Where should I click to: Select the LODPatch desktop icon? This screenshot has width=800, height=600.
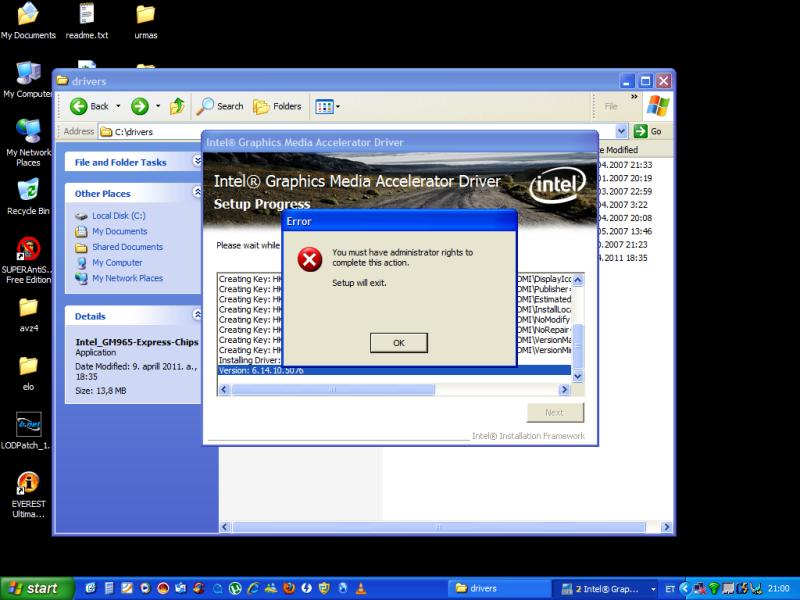pyautogui.click(x=26, y=431)
